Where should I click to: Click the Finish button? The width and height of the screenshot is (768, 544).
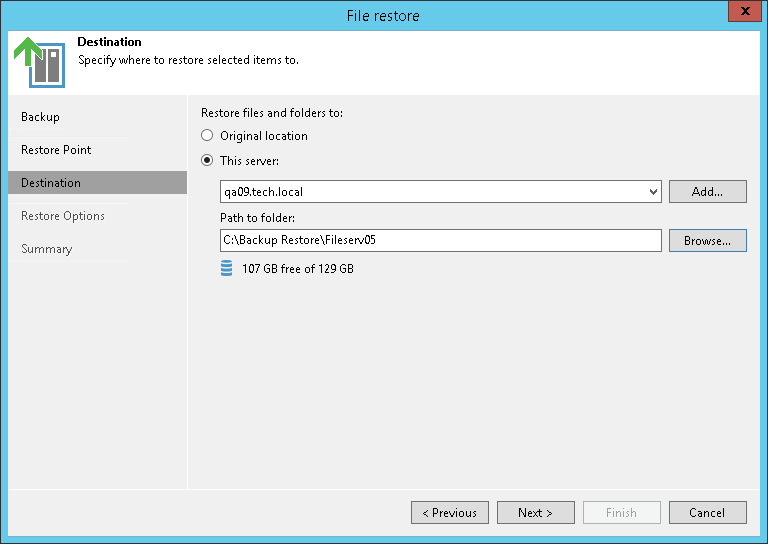(x=621, y=513)
